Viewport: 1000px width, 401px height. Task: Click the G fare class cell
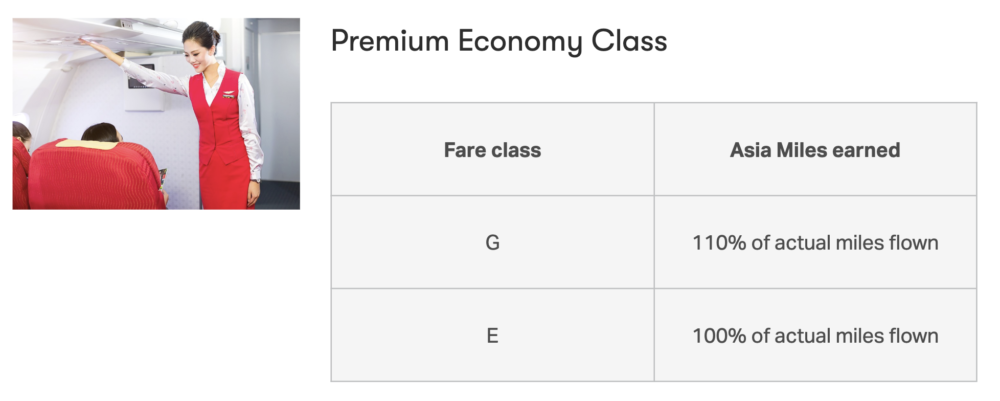coord(492,243)
